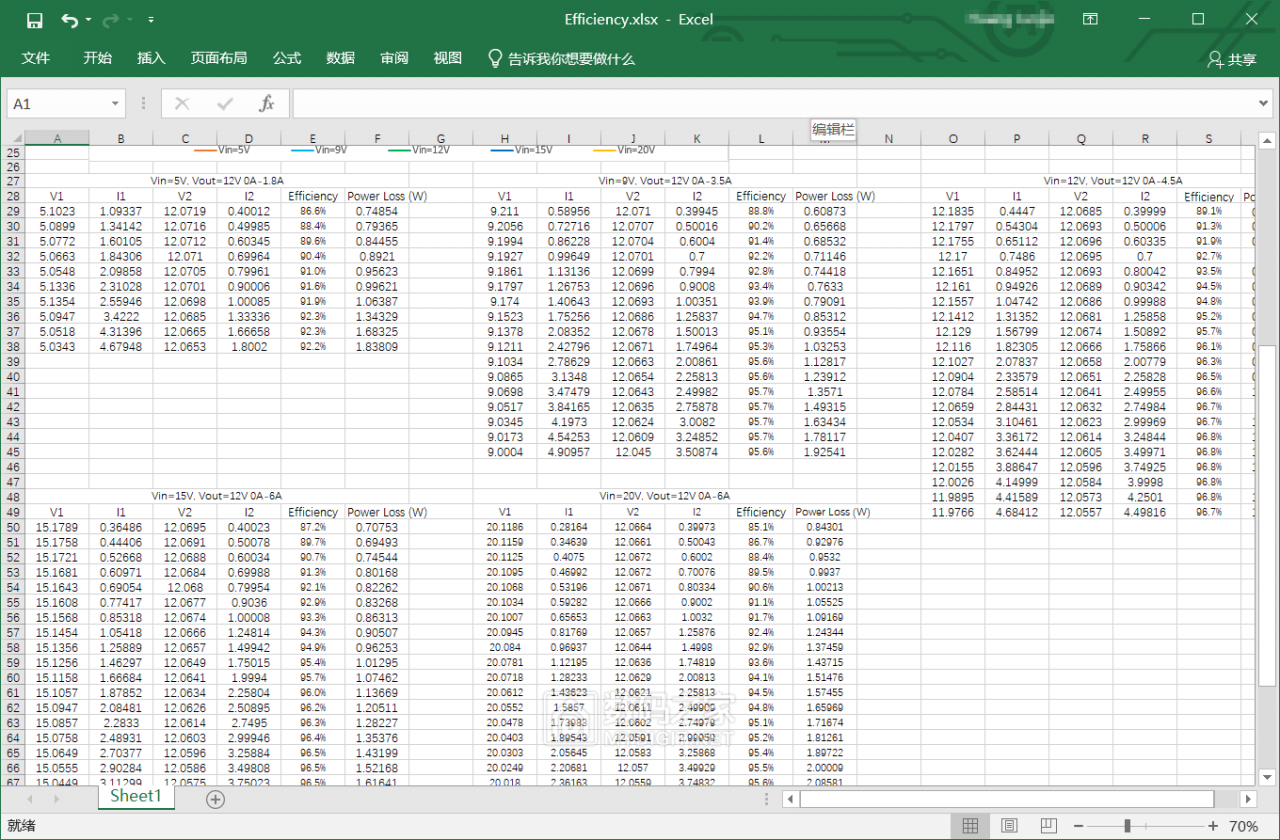Open zoom dialog via 70% label
The height and width of the screenshot is (840, 1280).
[x=1243, y=826]
